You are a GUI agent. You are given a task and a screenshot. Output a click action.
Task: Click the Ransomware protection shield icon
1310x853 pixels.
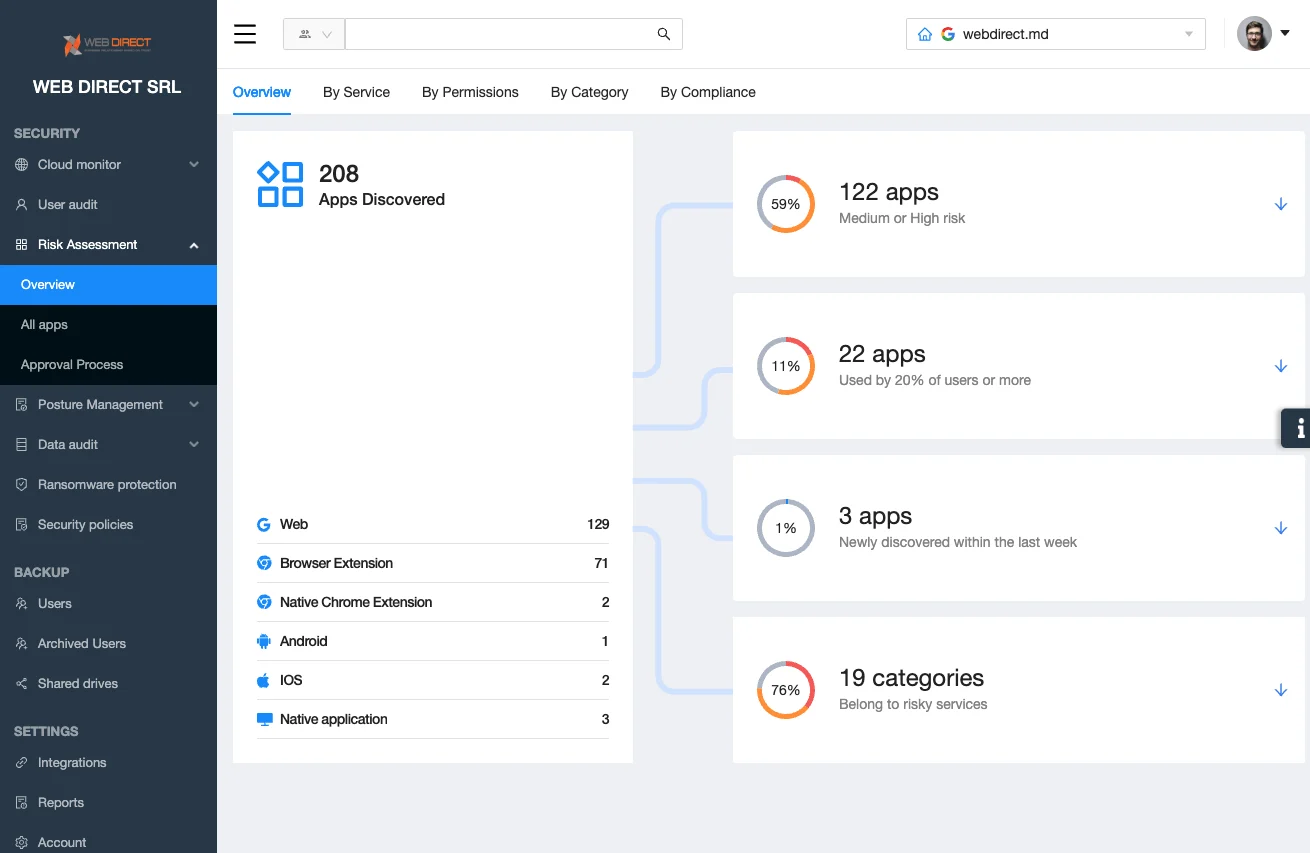(22, 485)
